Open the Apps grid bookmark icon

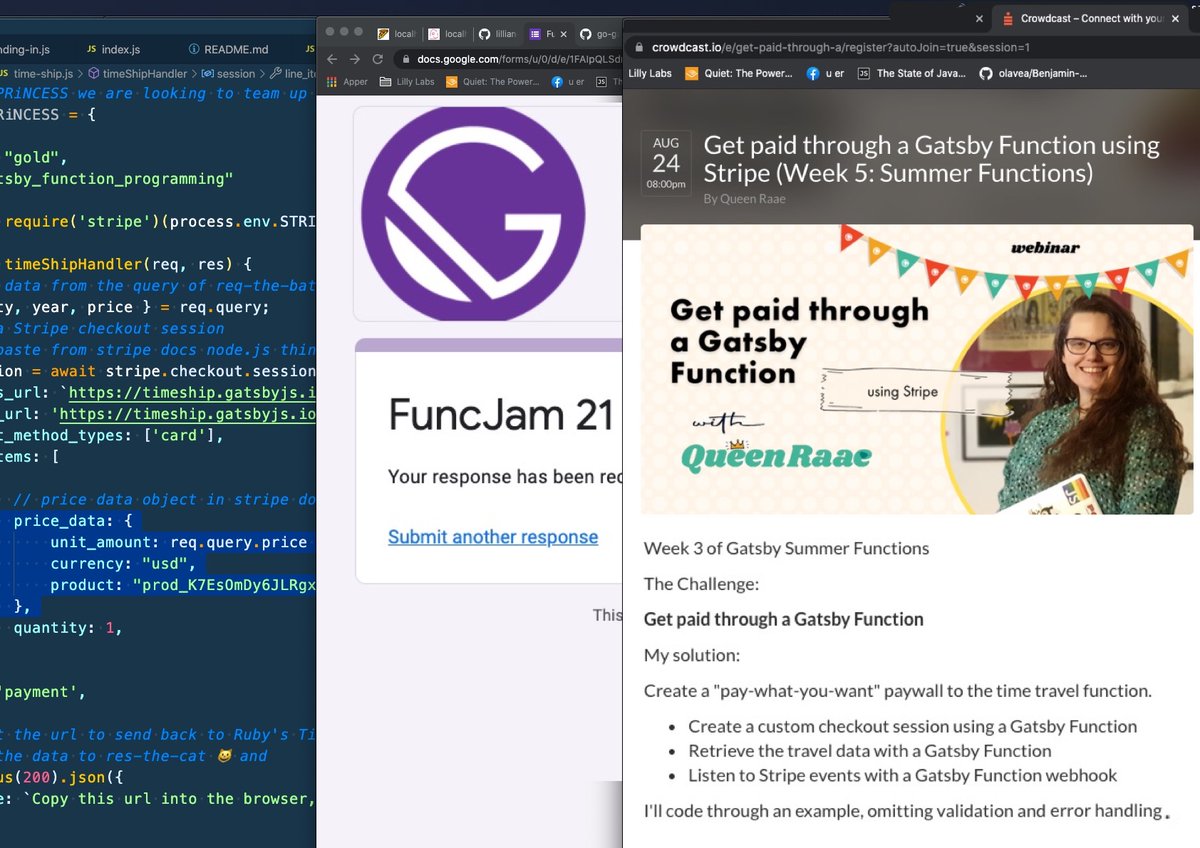point(333,82)
